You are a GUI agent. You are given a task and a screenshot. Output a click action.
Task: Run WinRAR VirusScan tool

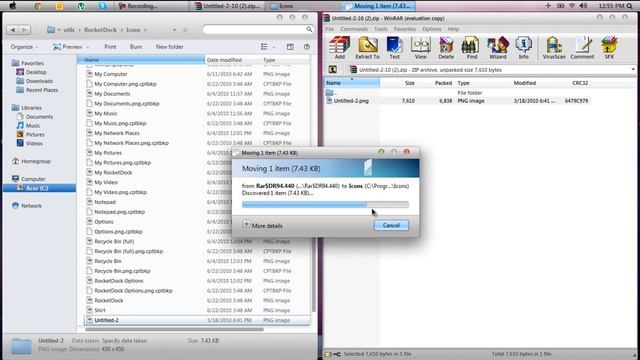[554, 47]
